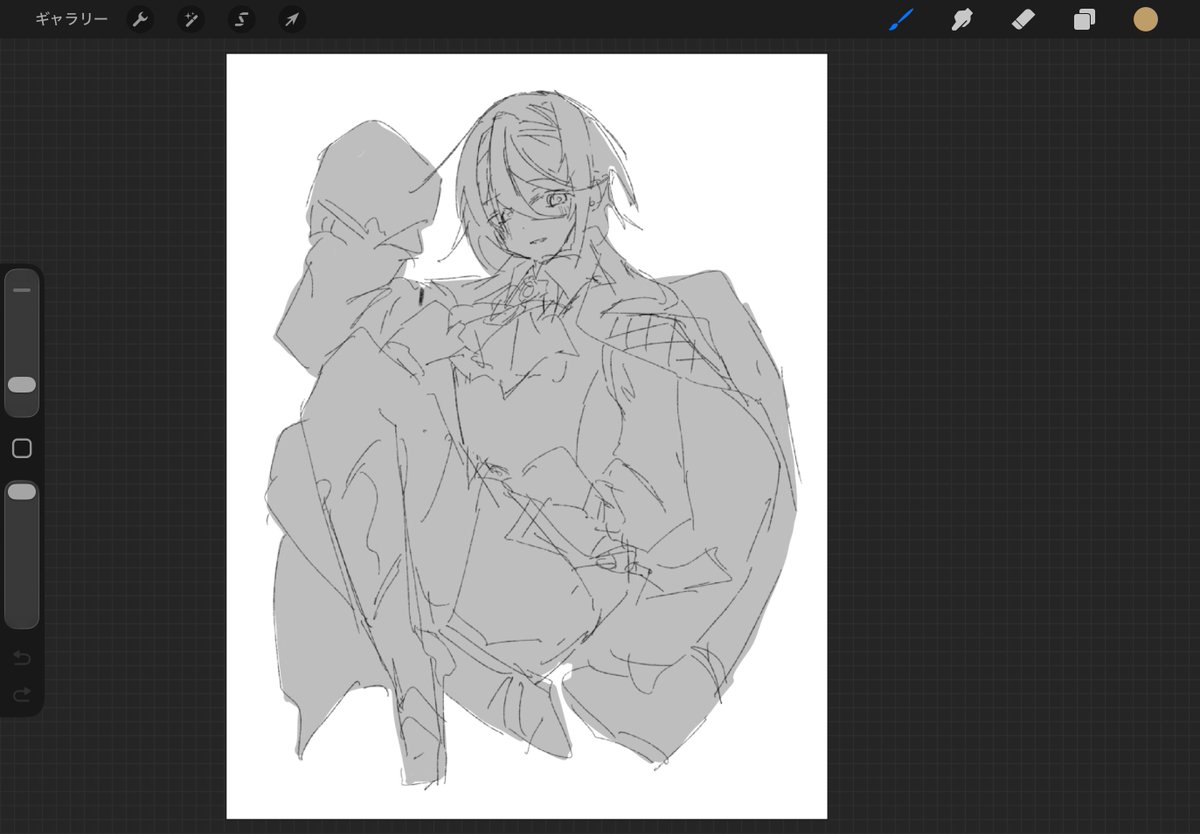Screen dimensions: 1200x834
Task: Open the active color picker swatch
Action: (1145, 19)
